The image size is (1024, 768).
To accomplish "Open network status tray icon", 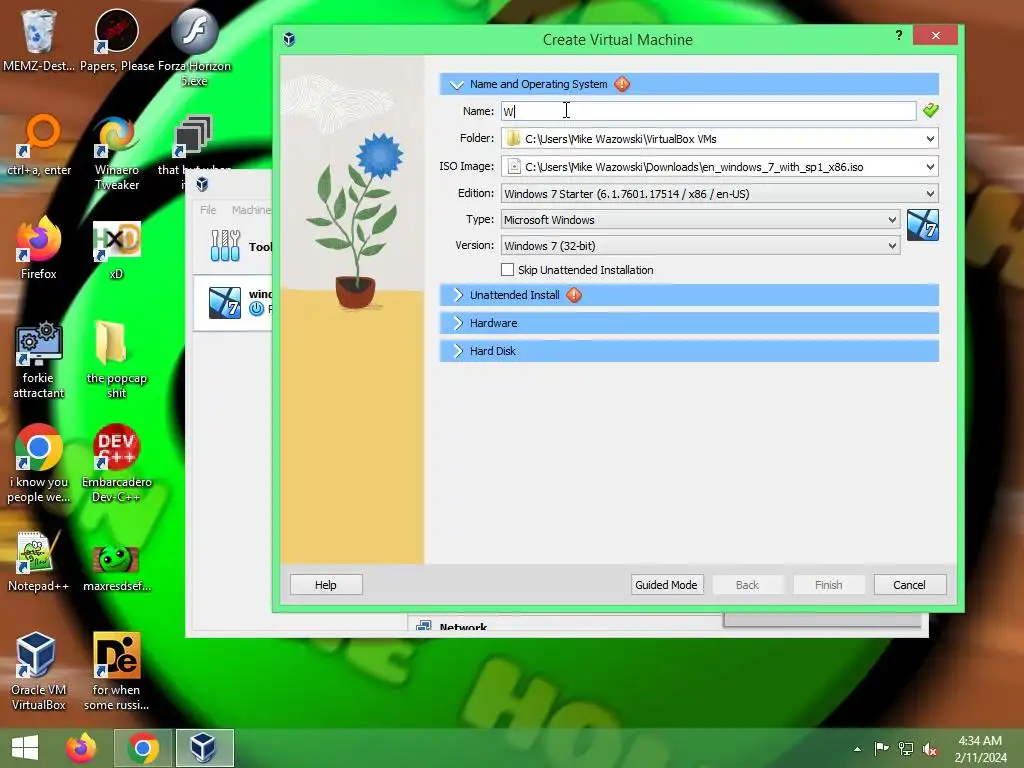I will coord(906,748).
